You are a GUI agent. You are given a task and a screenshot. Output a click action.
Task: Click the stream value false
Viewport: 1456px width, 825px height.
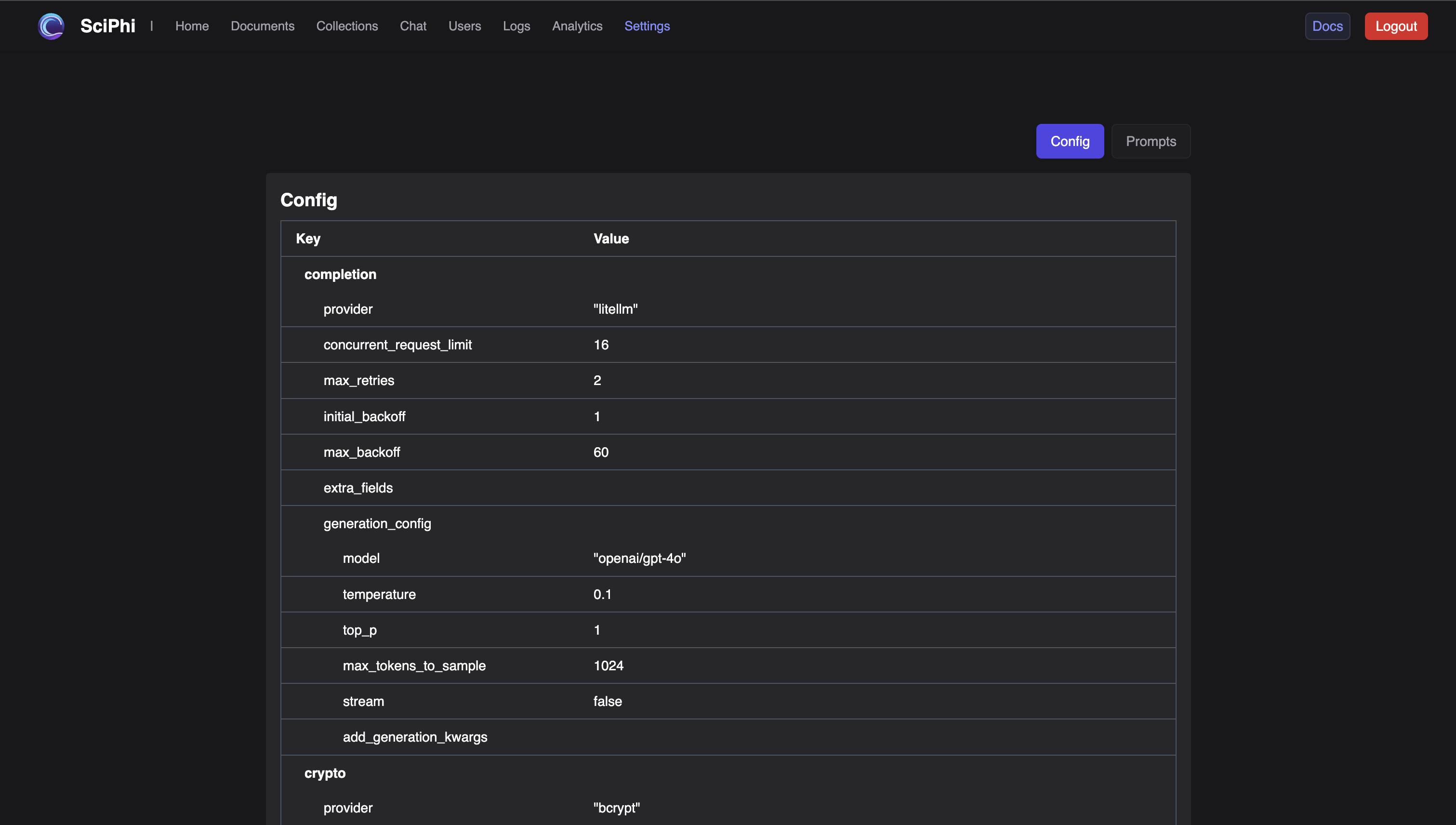click(x=608, y=702)
